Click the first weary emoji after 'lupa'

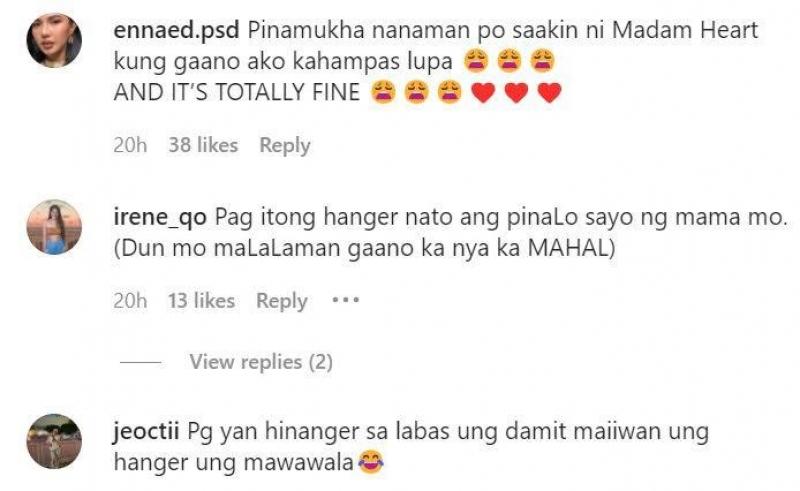476,61
